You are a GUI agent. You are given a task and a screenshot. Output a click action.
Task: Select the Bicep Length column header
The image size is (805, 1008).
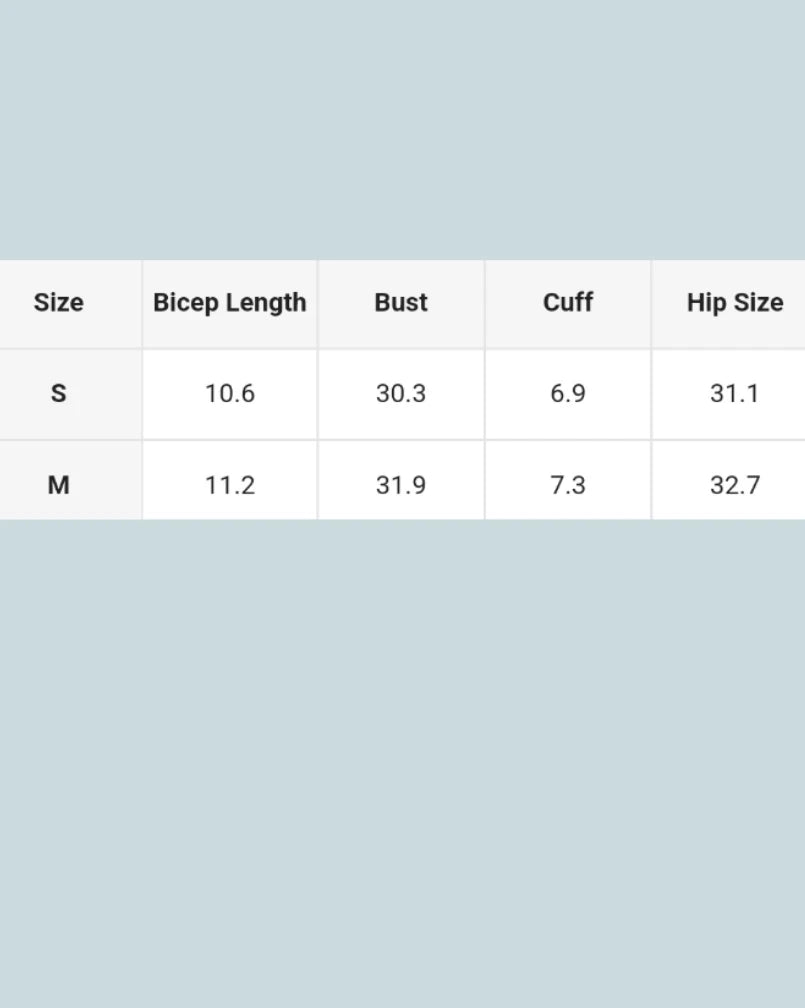(229, 303)
